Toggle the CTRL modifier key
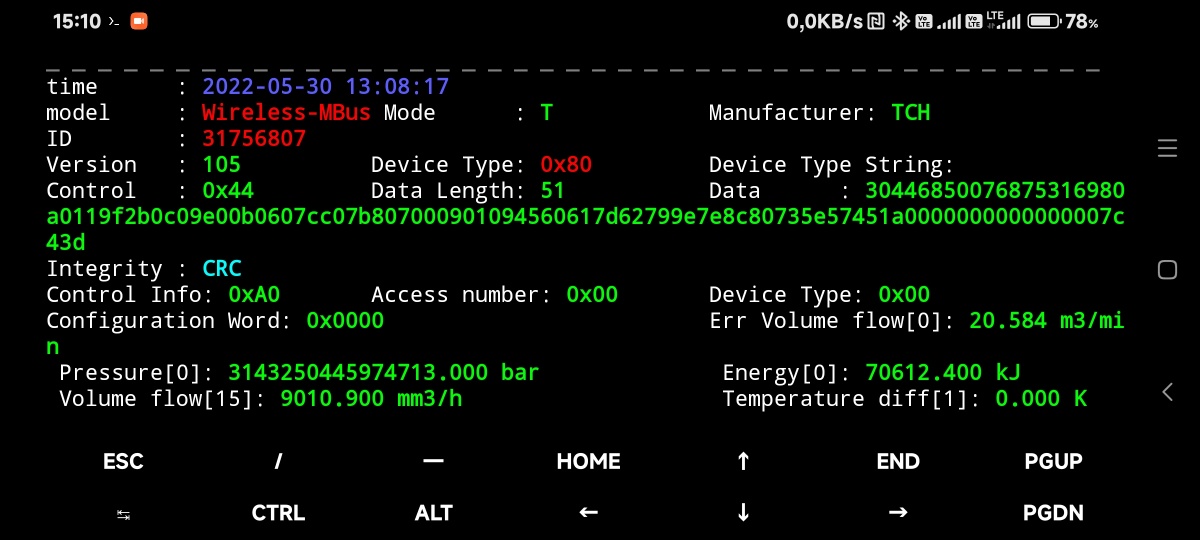The width and height of the screenshot is (1200, 540). click(278, 513)
